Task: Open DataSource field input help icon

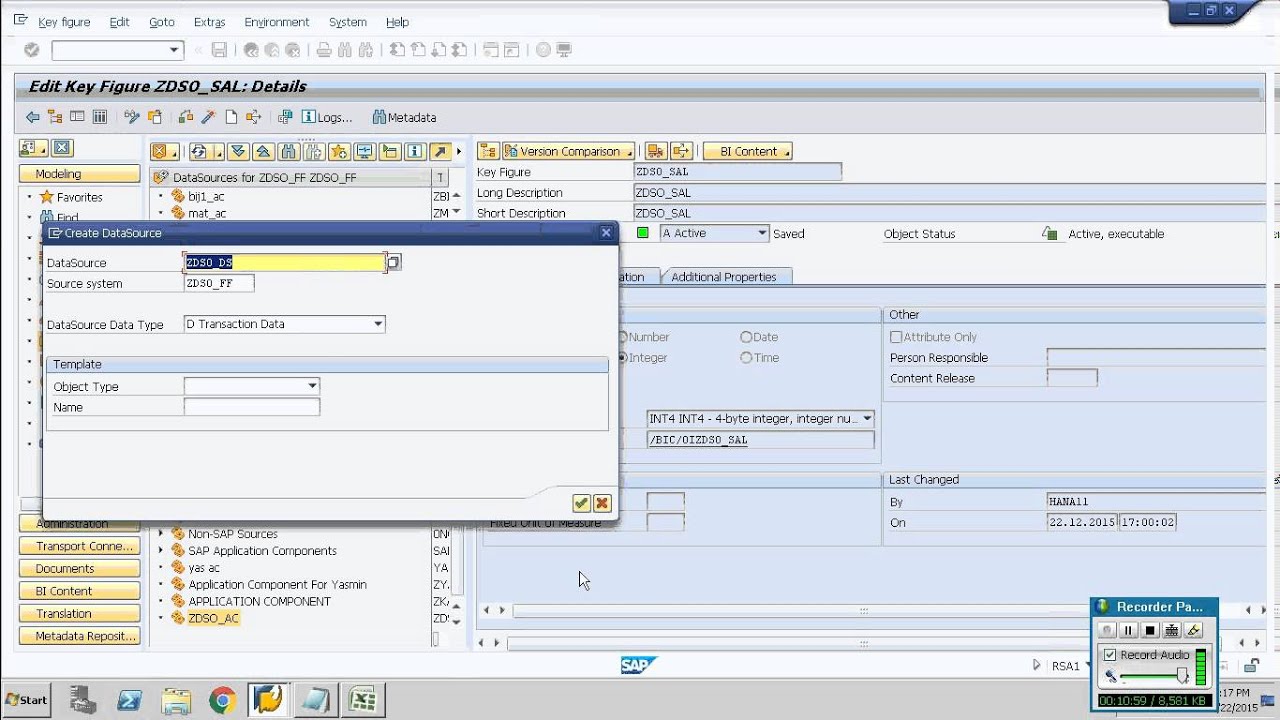Action: tap(394, 262)
